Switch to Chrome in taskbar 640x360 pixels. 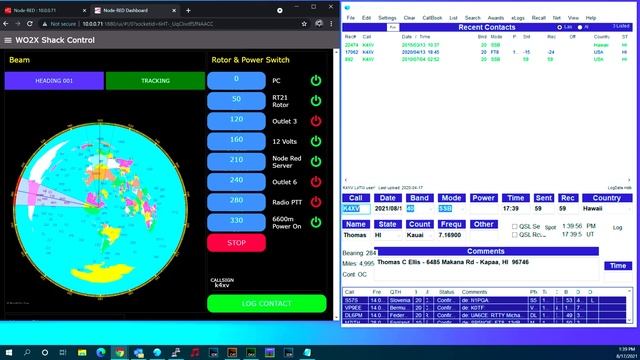pos(120,352)
